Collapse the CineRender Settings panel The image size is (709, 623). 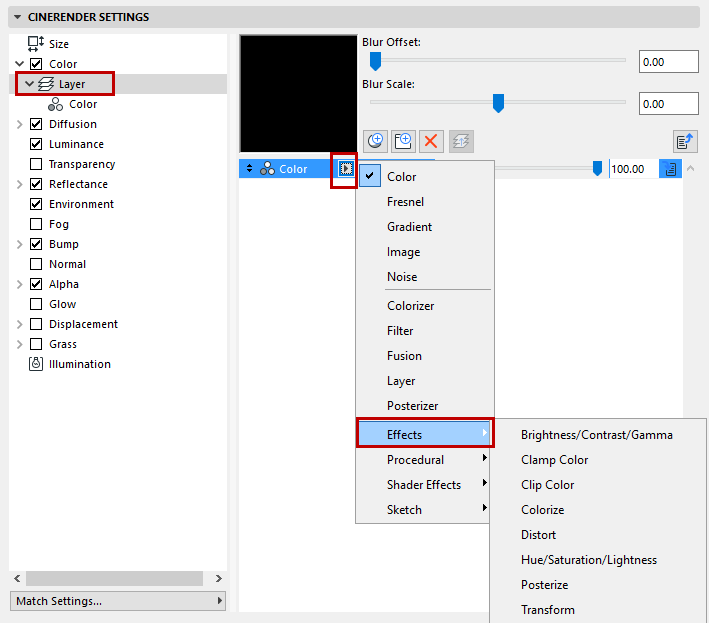(x=17, y=17)
